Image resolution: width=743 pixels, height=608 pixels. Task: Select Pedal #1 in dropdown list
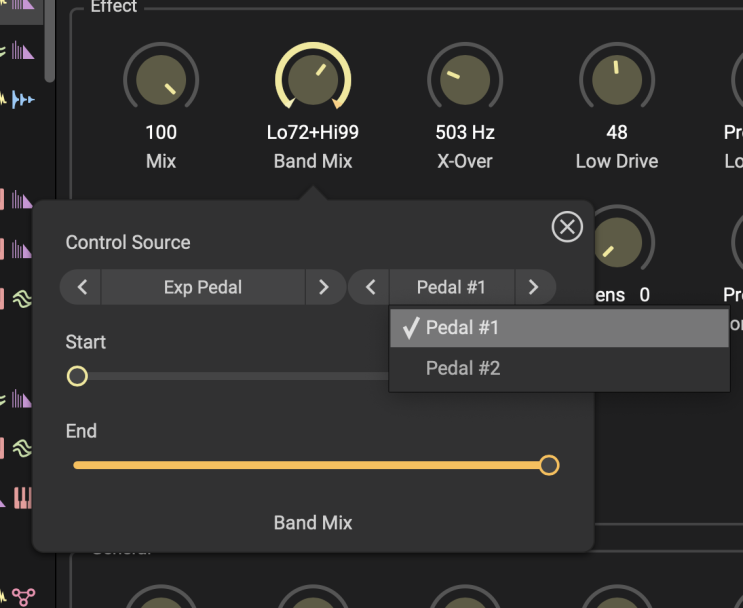click(x=559, y=327)
